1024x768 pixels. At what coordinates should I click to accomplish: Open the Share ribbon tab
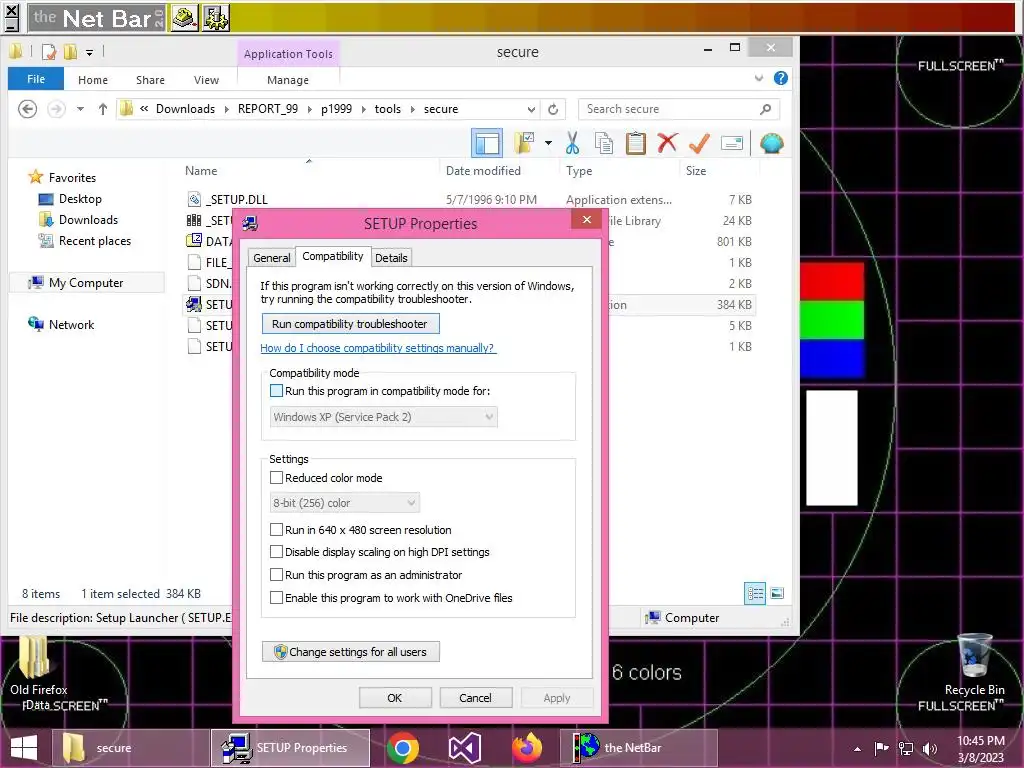coord(150,80)
